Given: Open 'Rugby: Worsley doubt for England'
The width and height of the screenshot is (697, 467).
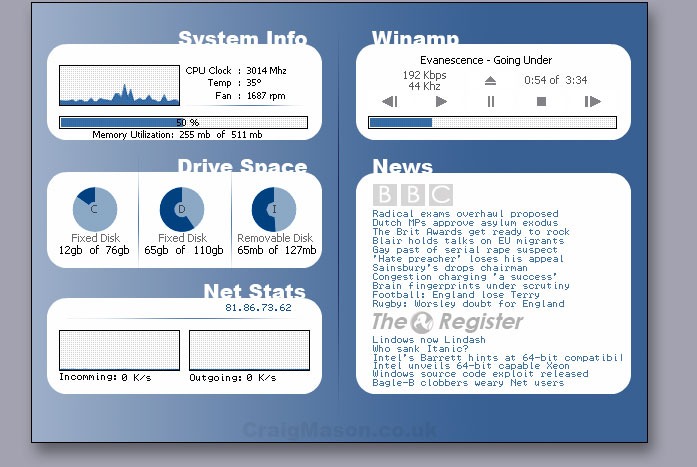Looking at the screenshot, I should coord(468,304).
